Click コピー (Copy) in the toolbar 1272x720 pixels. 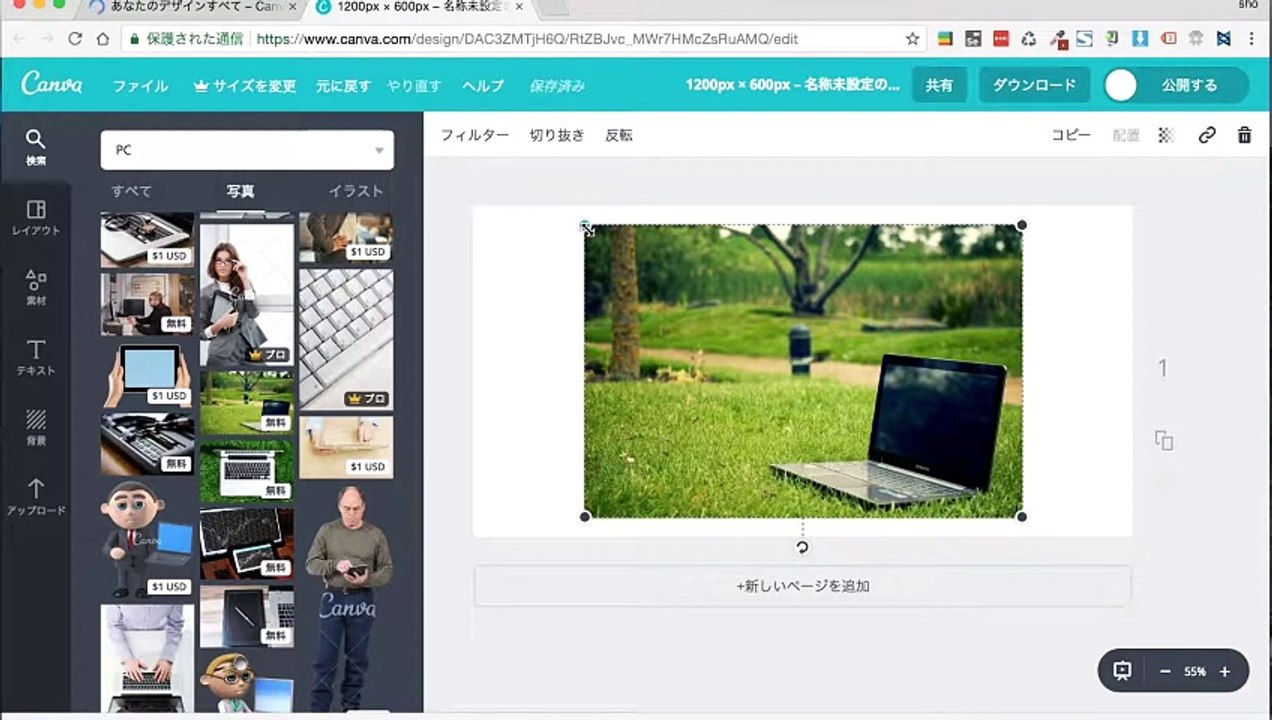click(1071, 135)
